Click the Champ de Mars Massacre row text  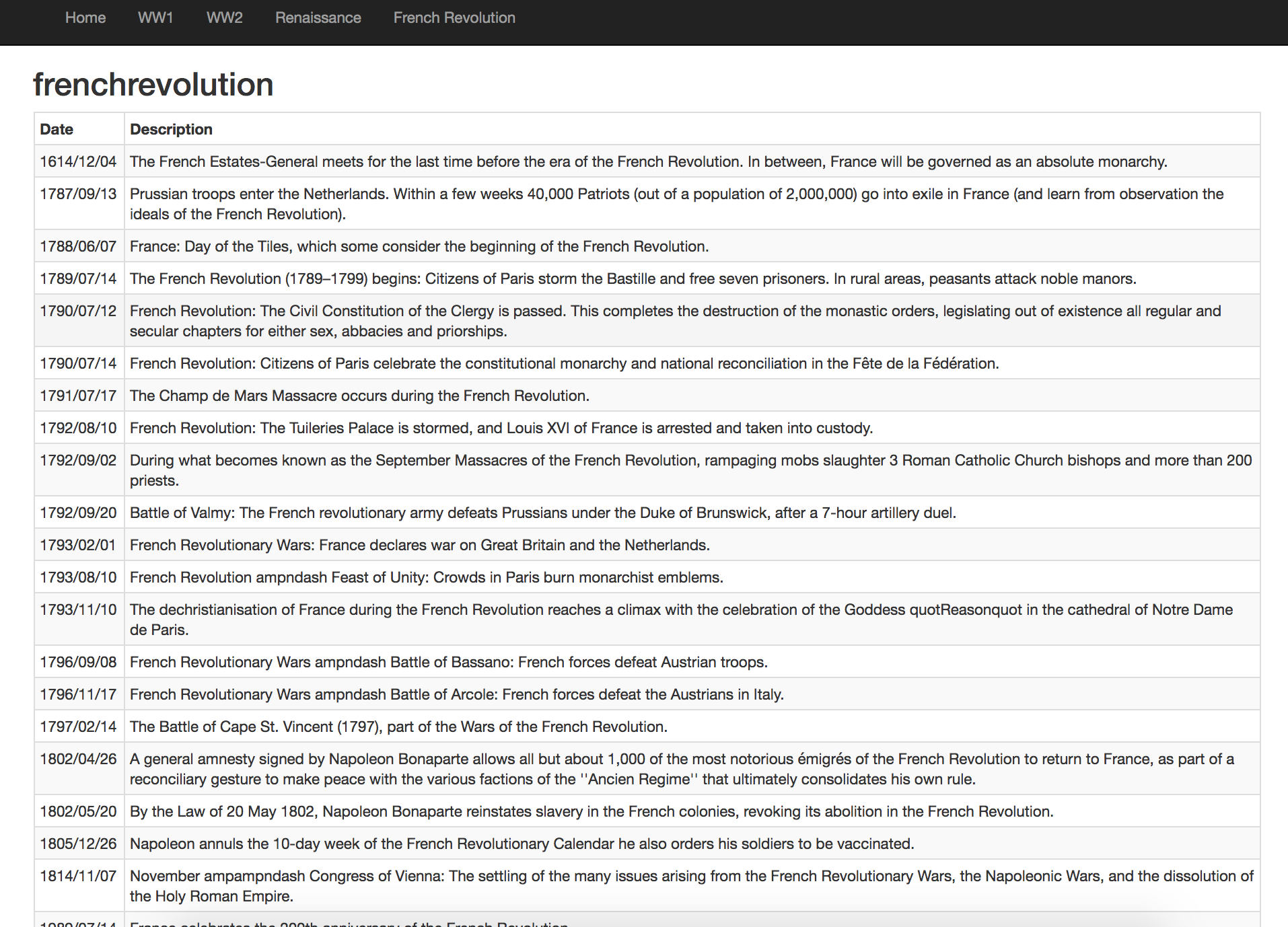[x=359, y=396]
